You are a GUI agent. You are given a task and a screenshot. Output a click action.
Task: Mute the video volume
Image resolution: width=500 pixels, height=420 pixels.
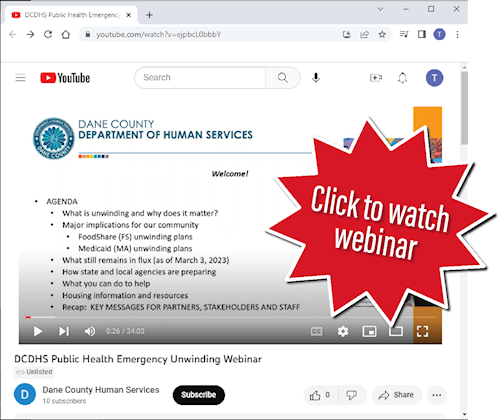pyautogui.click(x=90, y=331)
